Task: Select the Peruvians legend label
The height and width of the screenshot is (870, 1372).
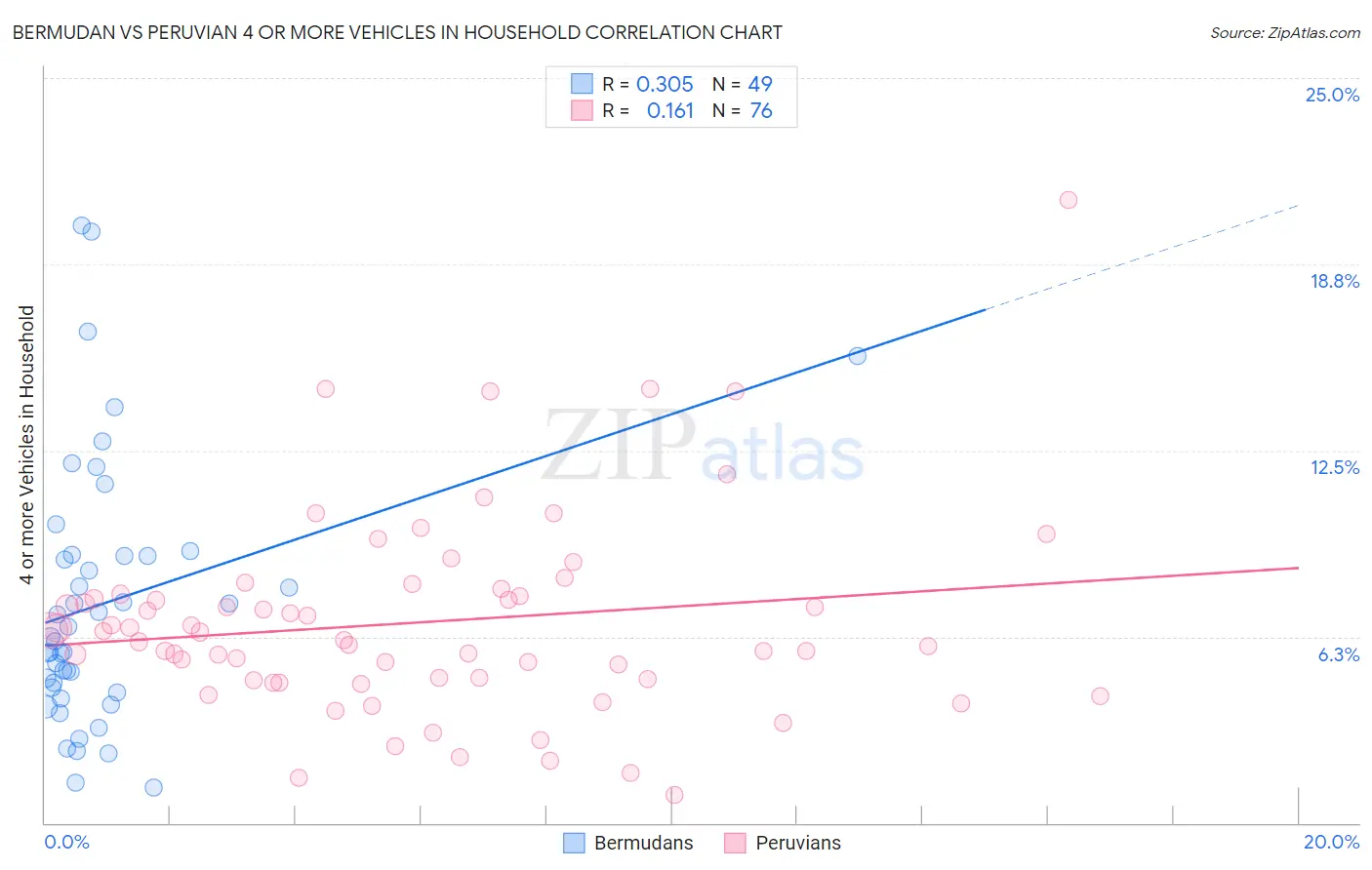Action: [798, 843]
